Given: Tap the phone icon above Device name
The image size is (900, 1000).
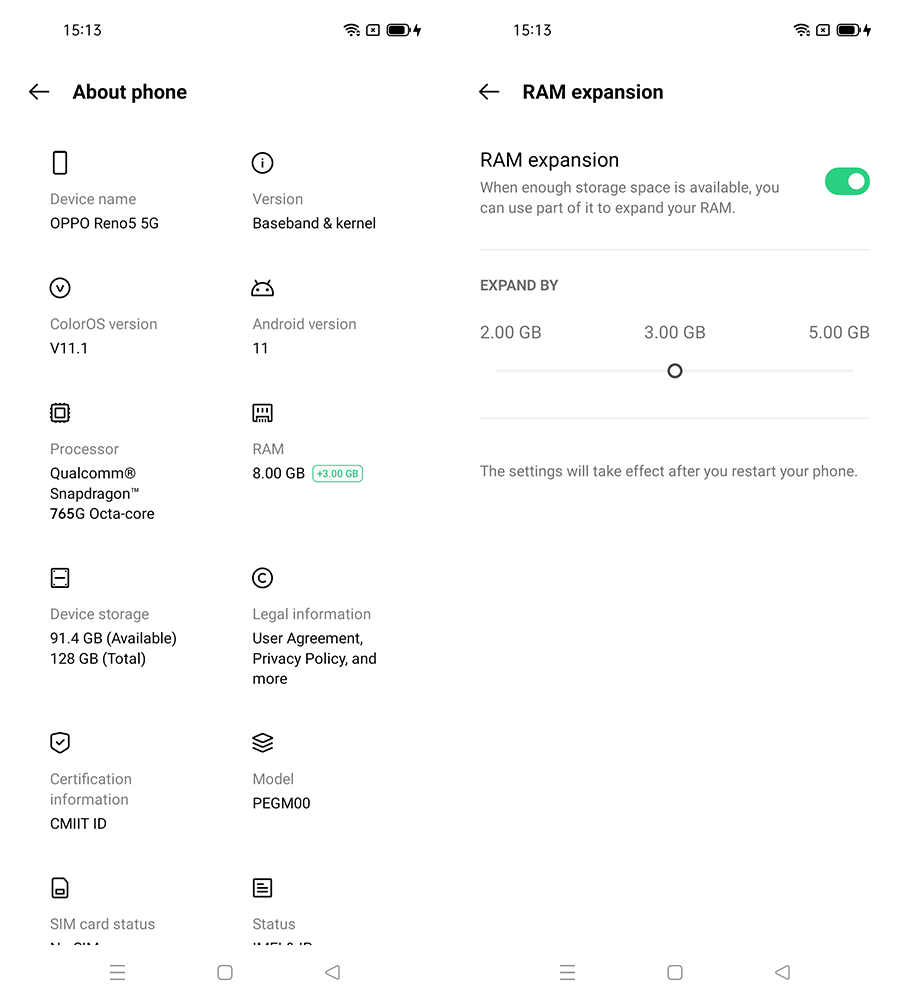Looking at the screenshot, I should click(60, 163).
